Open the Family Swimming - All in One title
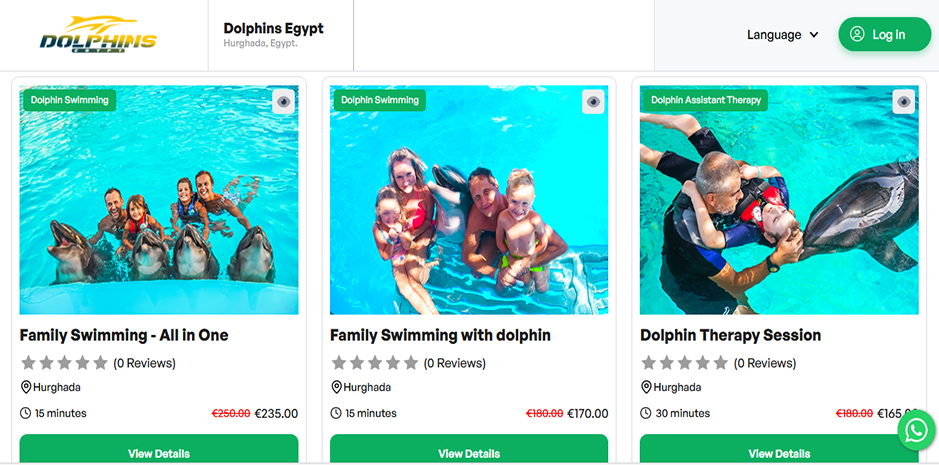This screenshot has height=465, width=939. coord(124,335)
